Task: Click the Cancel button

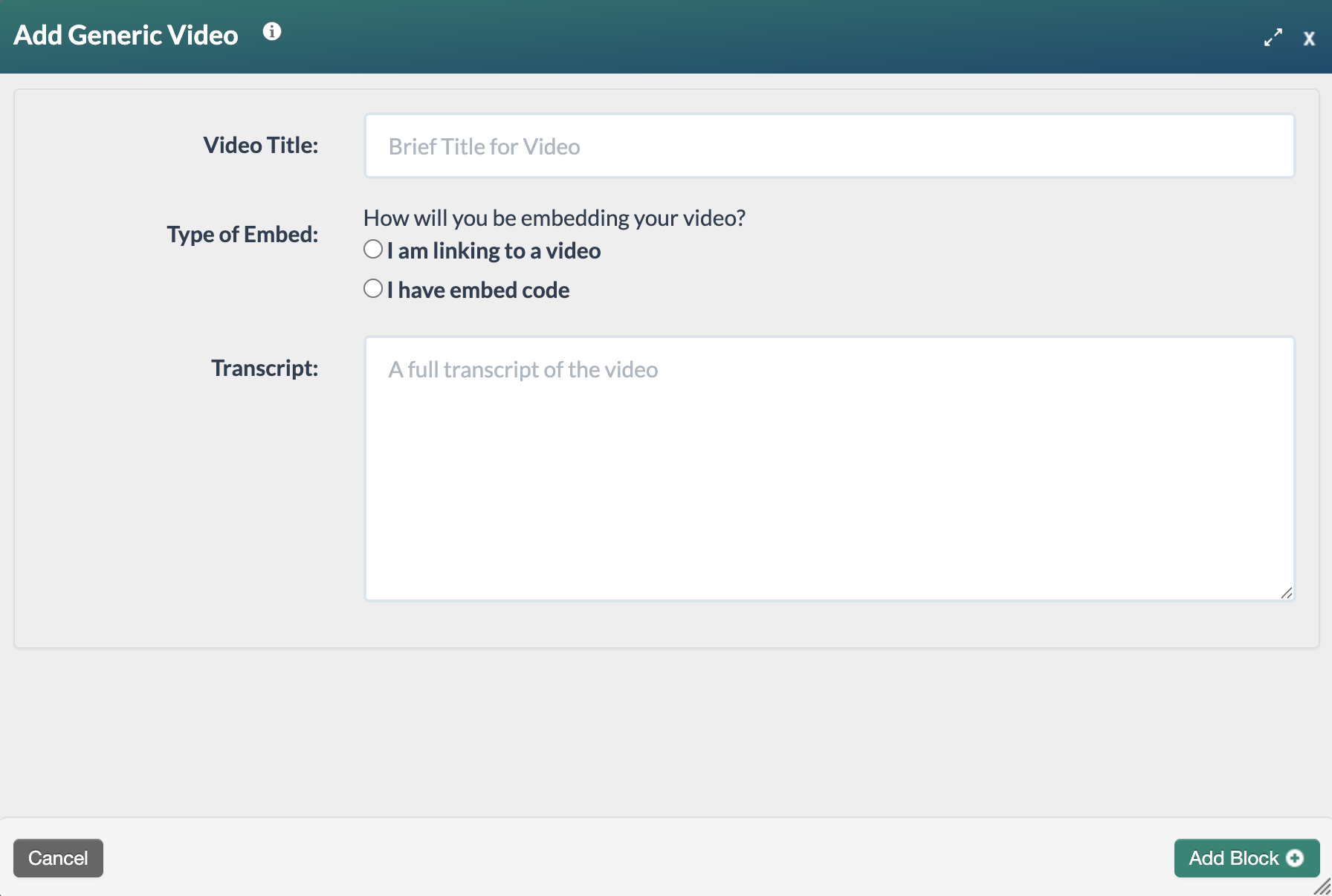Action: click(58, 858)
